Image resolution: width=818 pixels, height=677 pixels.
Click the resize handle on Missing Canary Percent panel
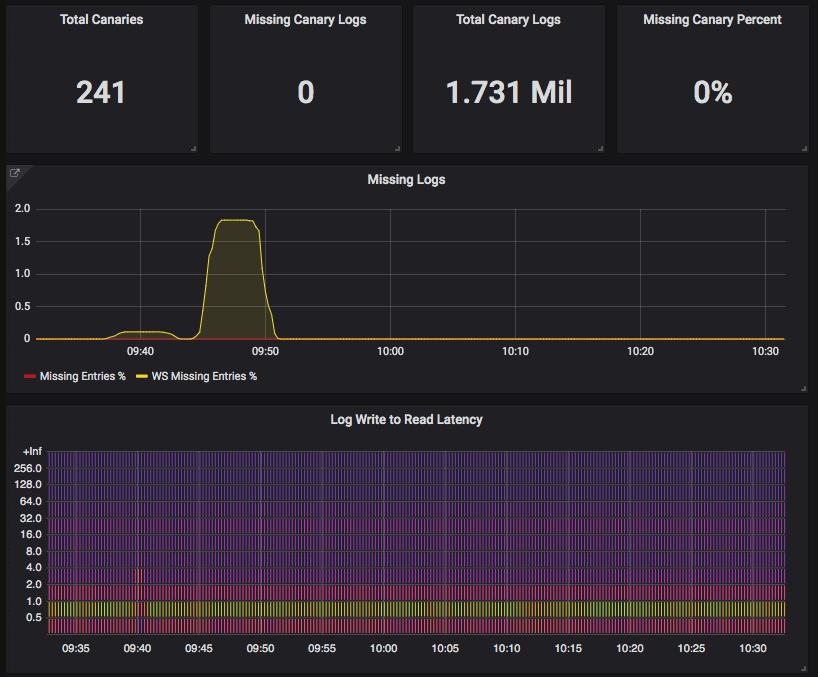[806, 148]
